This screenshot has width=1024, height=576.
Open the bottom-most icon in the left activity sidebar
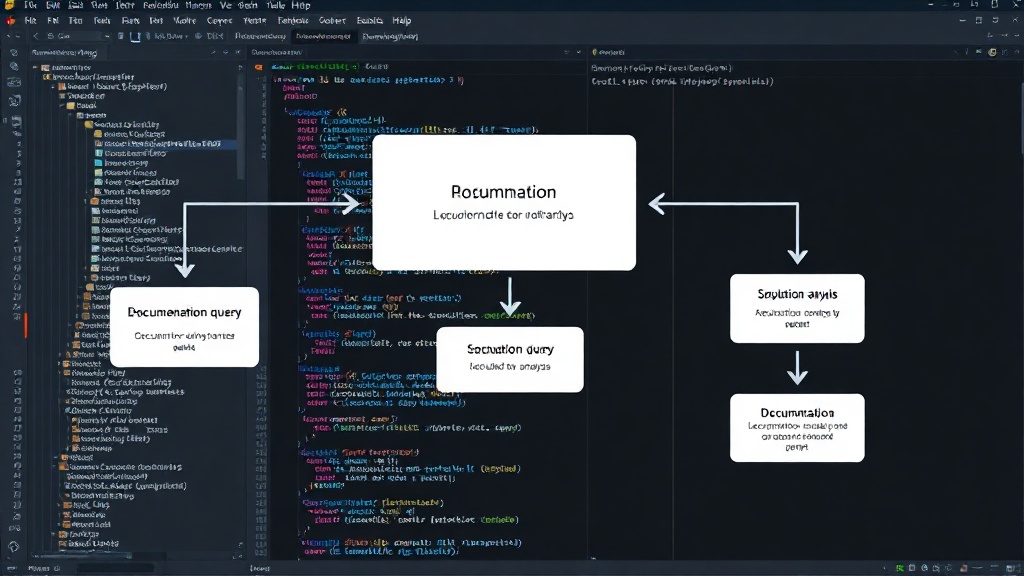14,547
